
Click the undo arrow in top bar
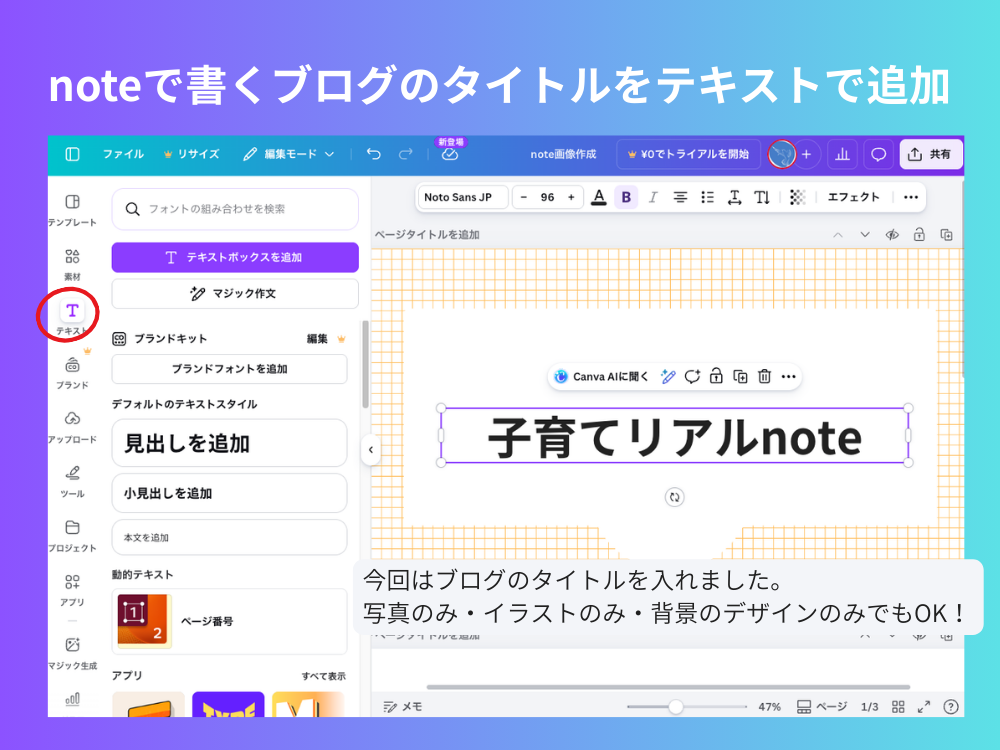click(x=374, y=154)
